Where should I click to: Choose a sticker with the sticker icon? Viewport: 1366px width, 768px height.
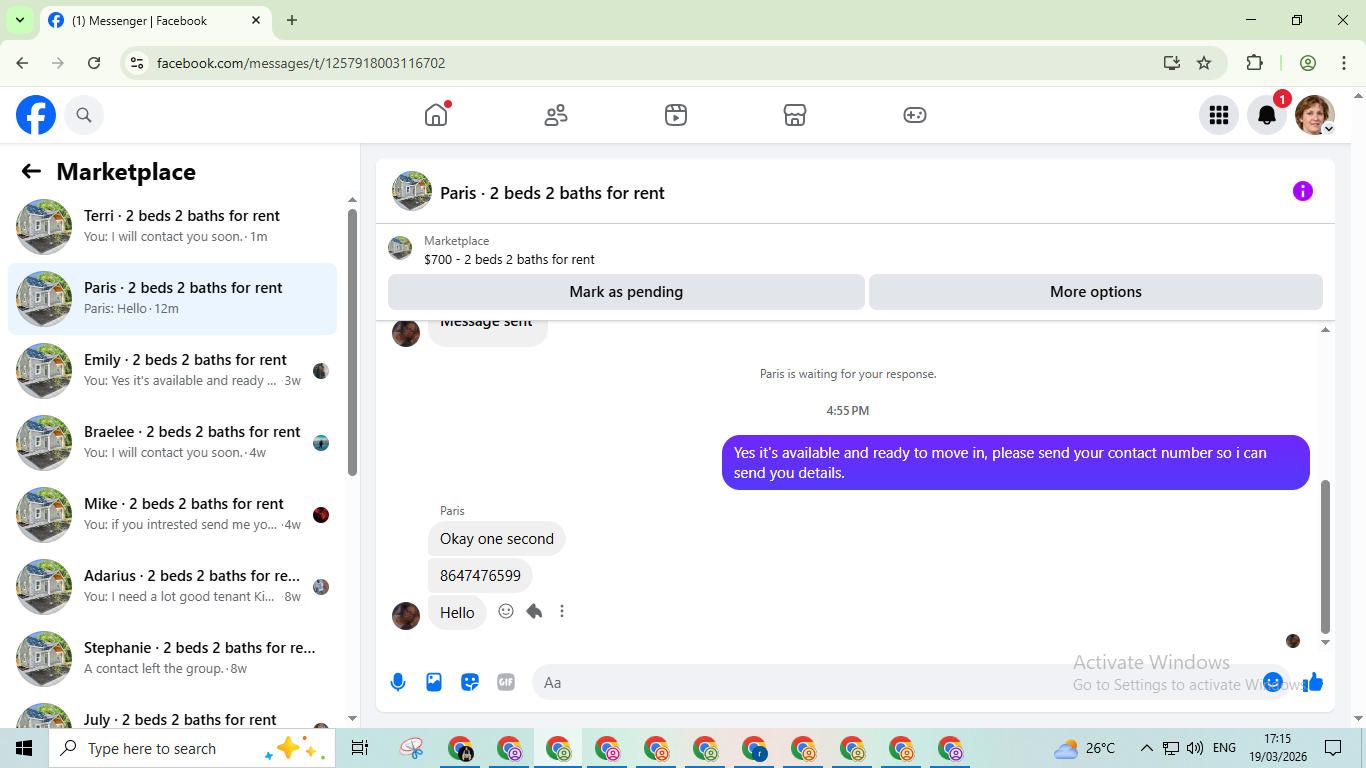[470, 682]
